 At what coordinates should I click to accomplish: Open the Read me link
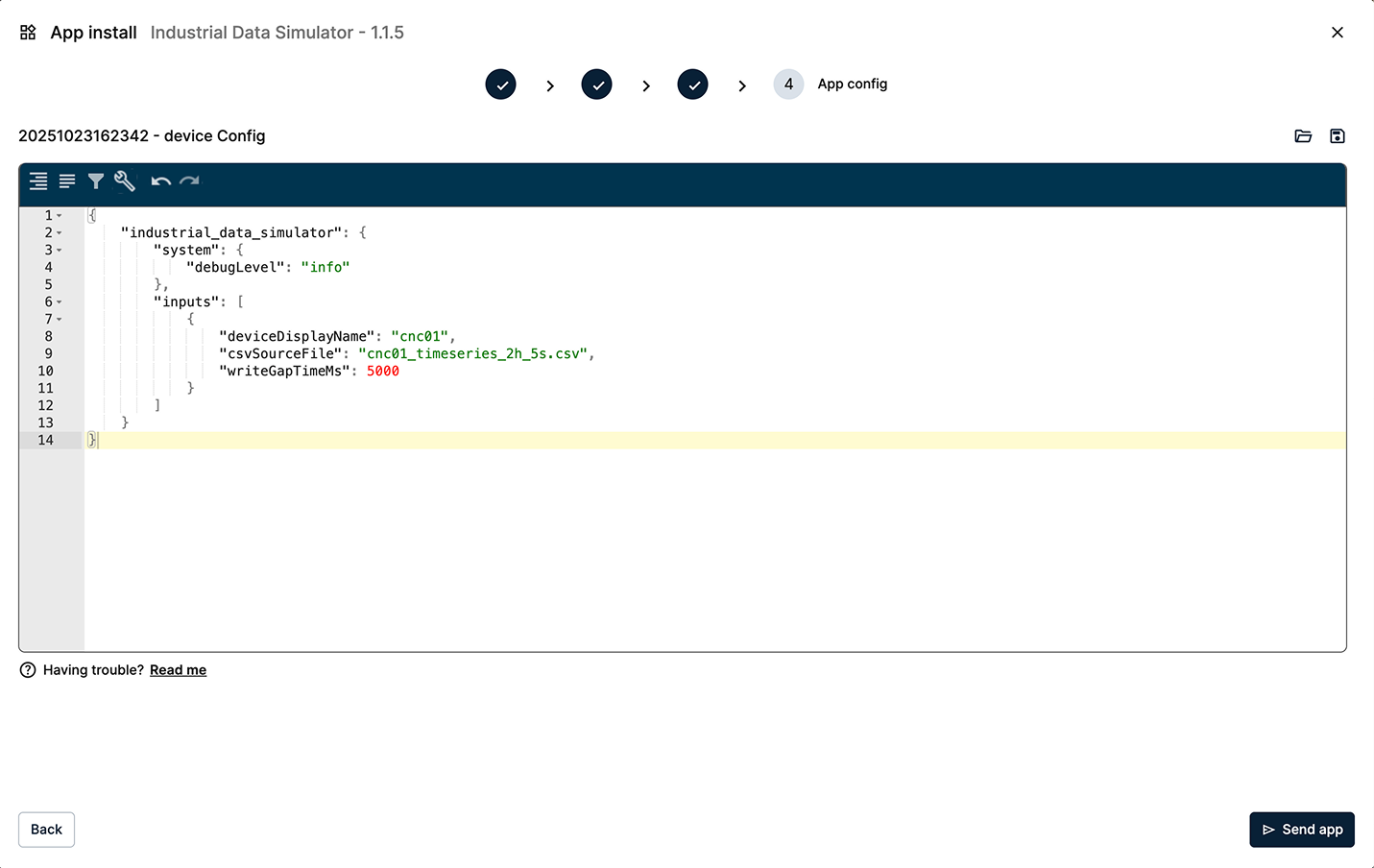(178, 670)
